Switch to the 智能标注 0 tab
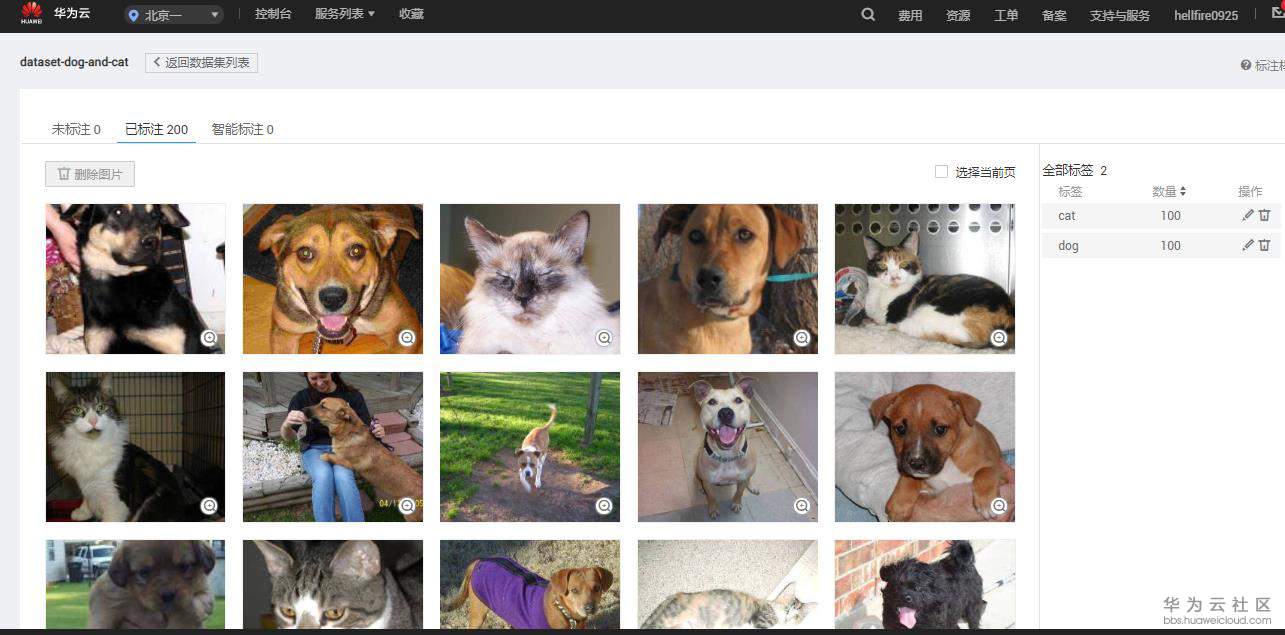The width and height of the screenshot is (1285, 635). coord(242,129)
